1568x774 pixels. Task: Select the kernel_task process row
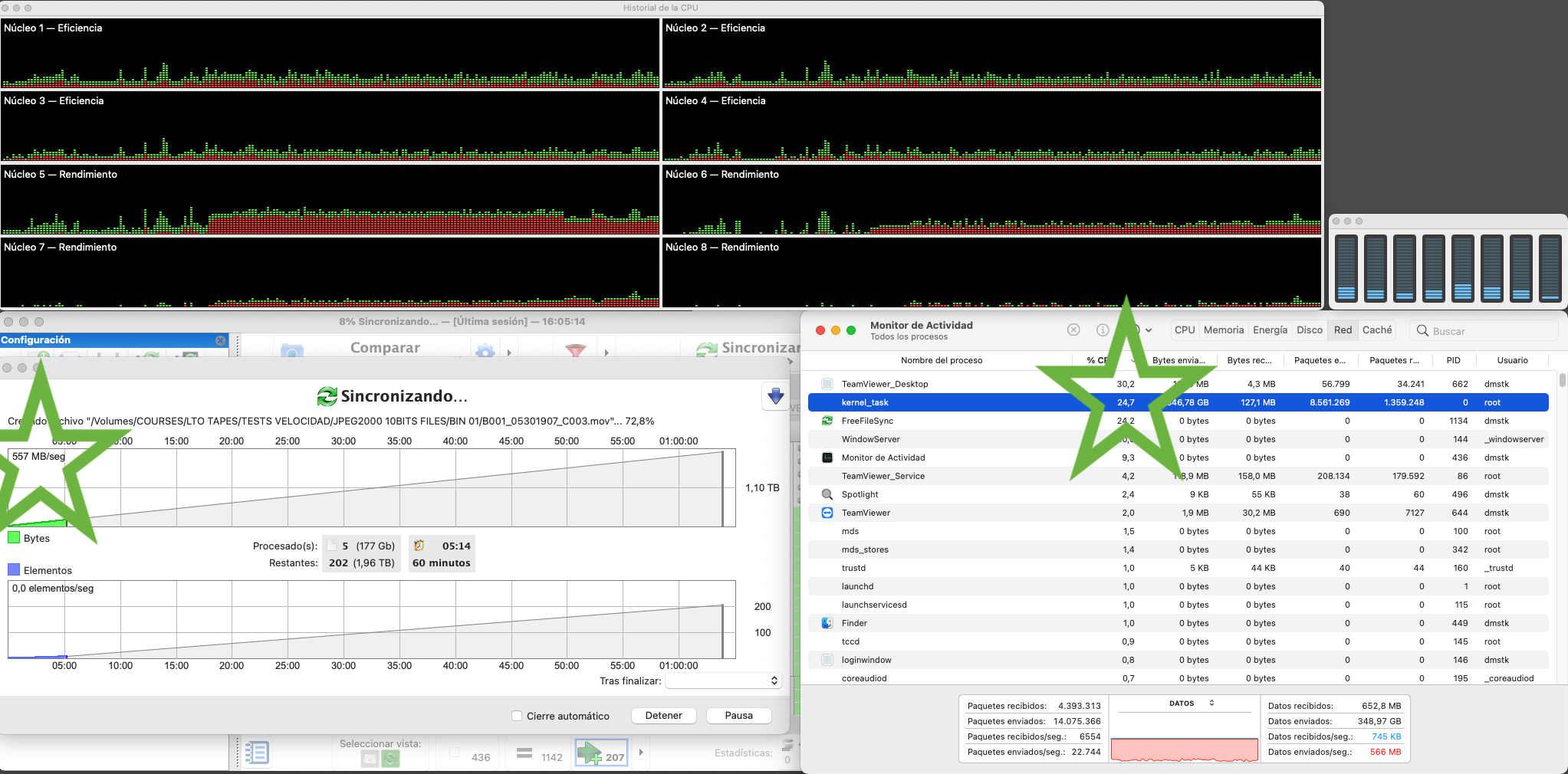[x=1178, y=402]
